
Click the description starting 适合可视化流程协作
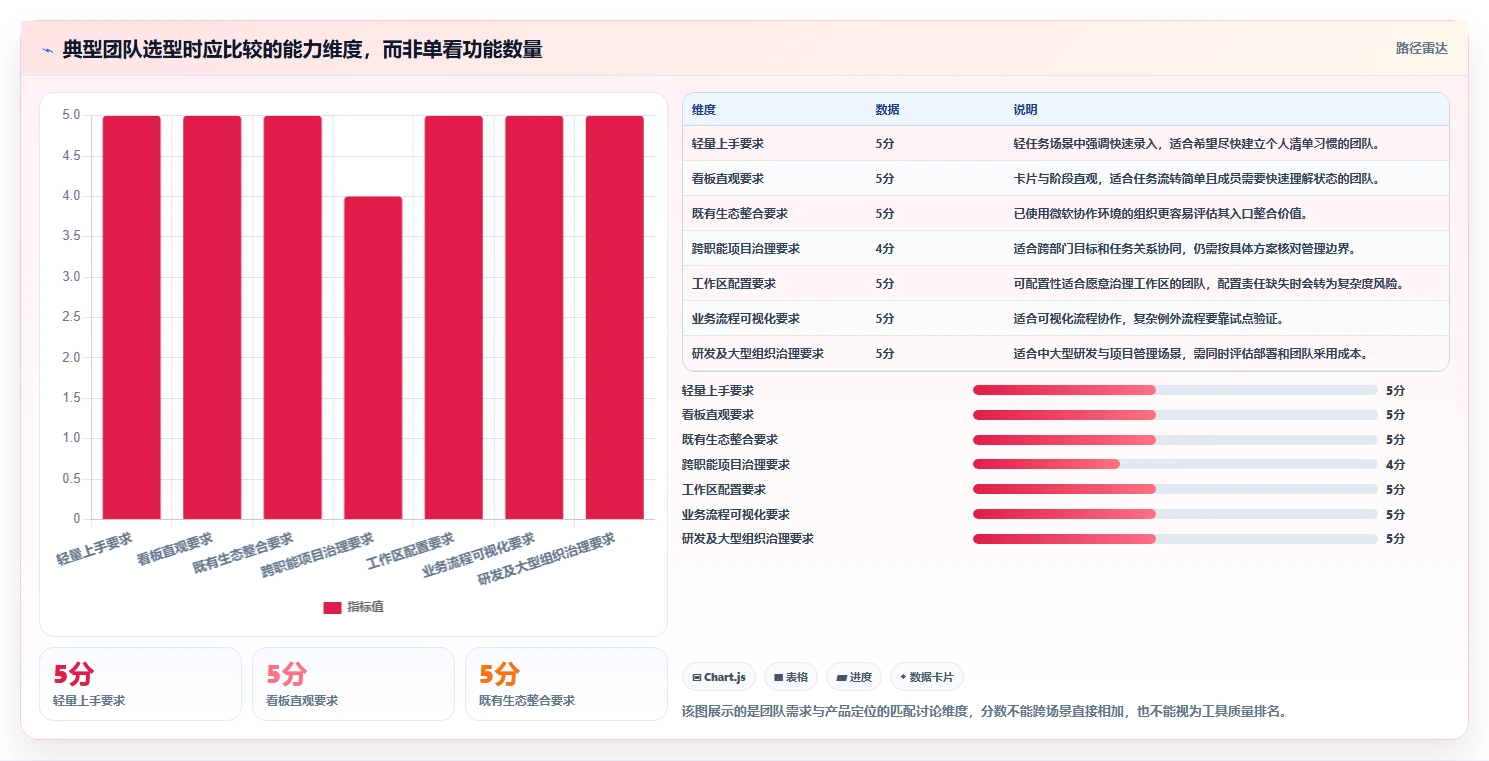(x=1148, y=319)
